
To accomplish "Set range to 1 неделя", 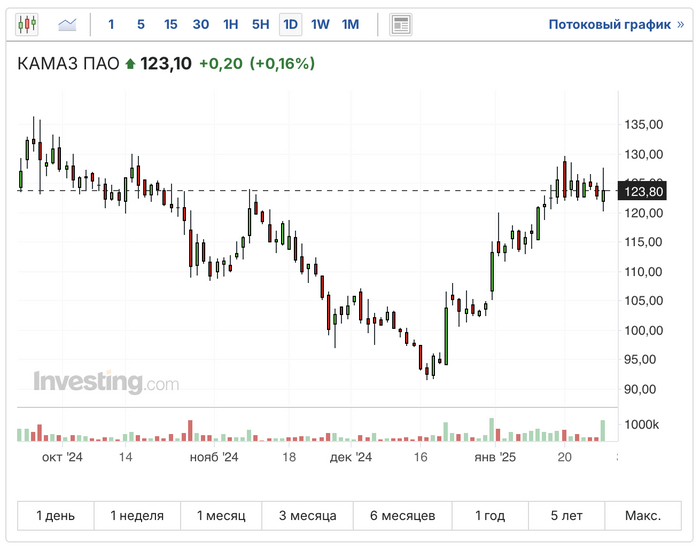I will pyautogui.click(x=137, y=516).
